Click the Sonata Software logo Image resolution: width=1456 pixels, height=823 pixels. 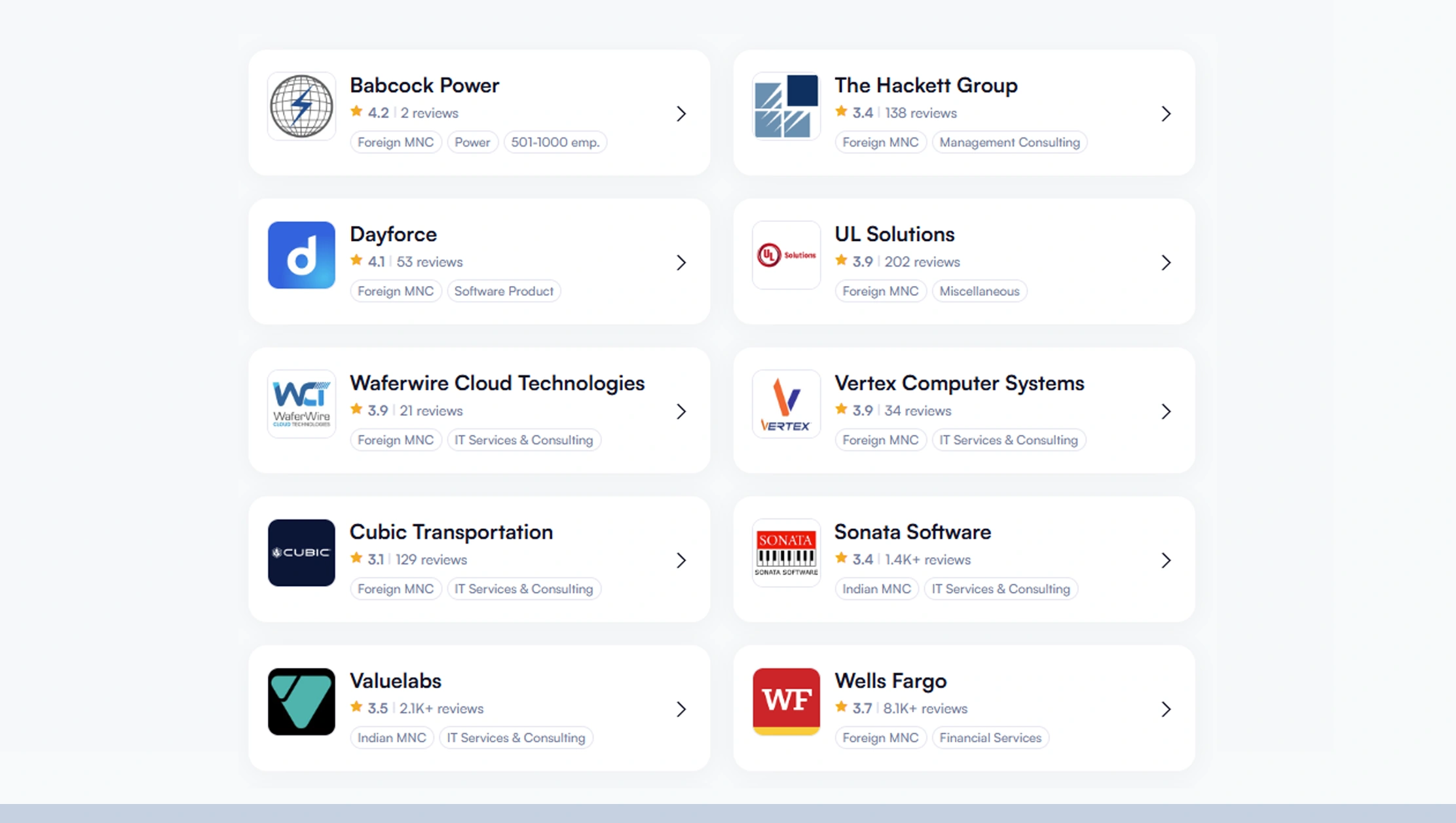[x=786, y=553]
